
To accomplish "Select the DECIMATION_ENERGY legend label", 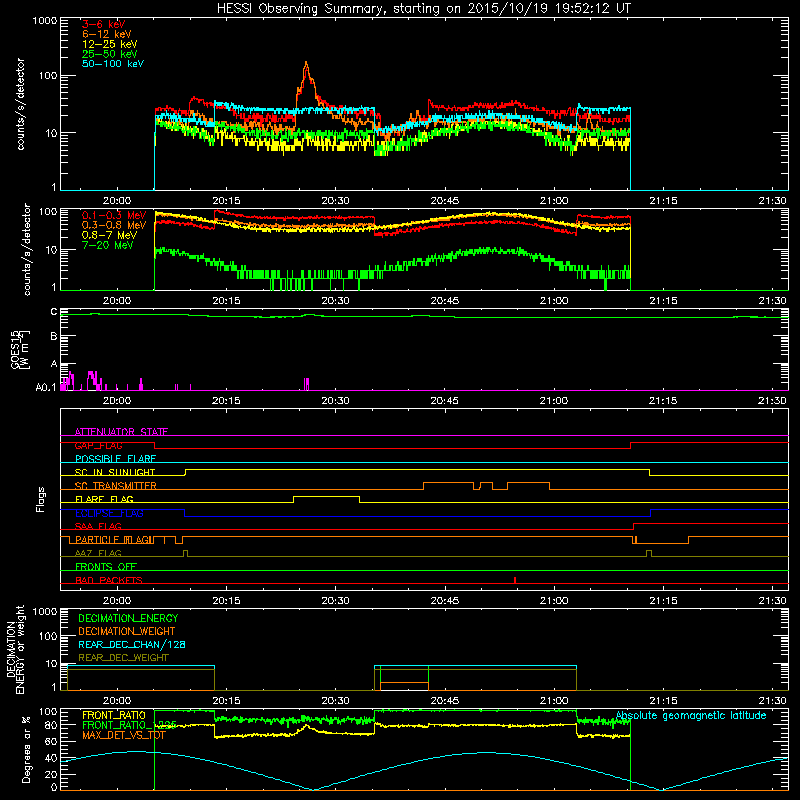I will coord(128,618).
